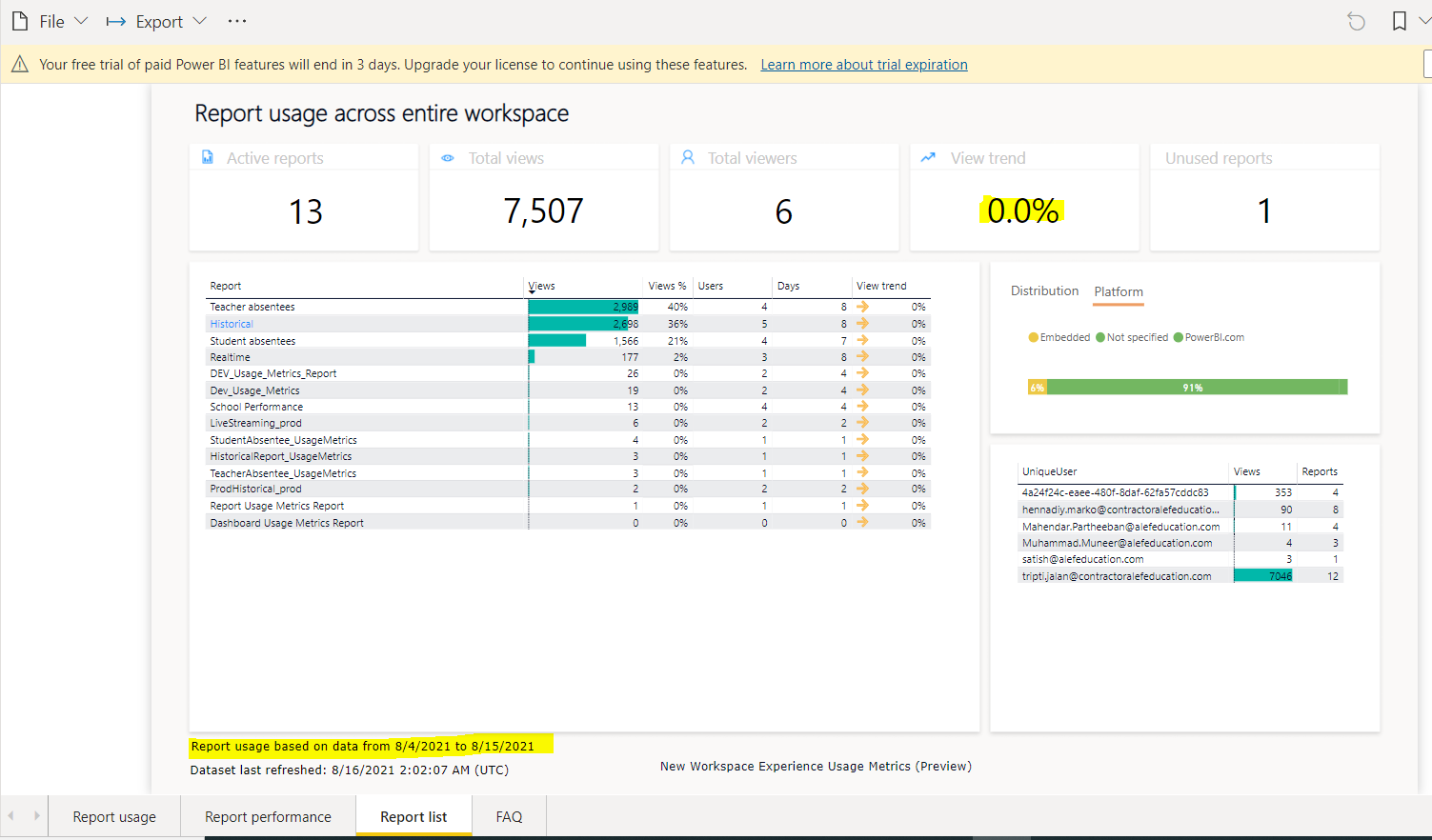1432x840 pixels.
Task: Click the Active reports card icon
Action: pos(208,157)
